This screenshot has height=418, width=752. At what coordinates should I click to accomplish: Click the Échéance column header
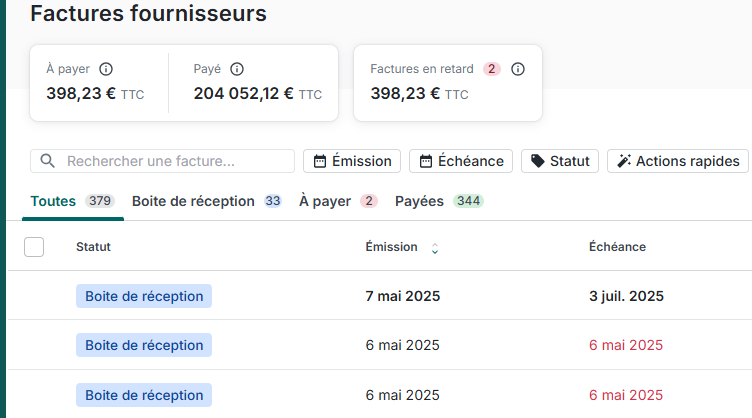click(x=617, y=247)
